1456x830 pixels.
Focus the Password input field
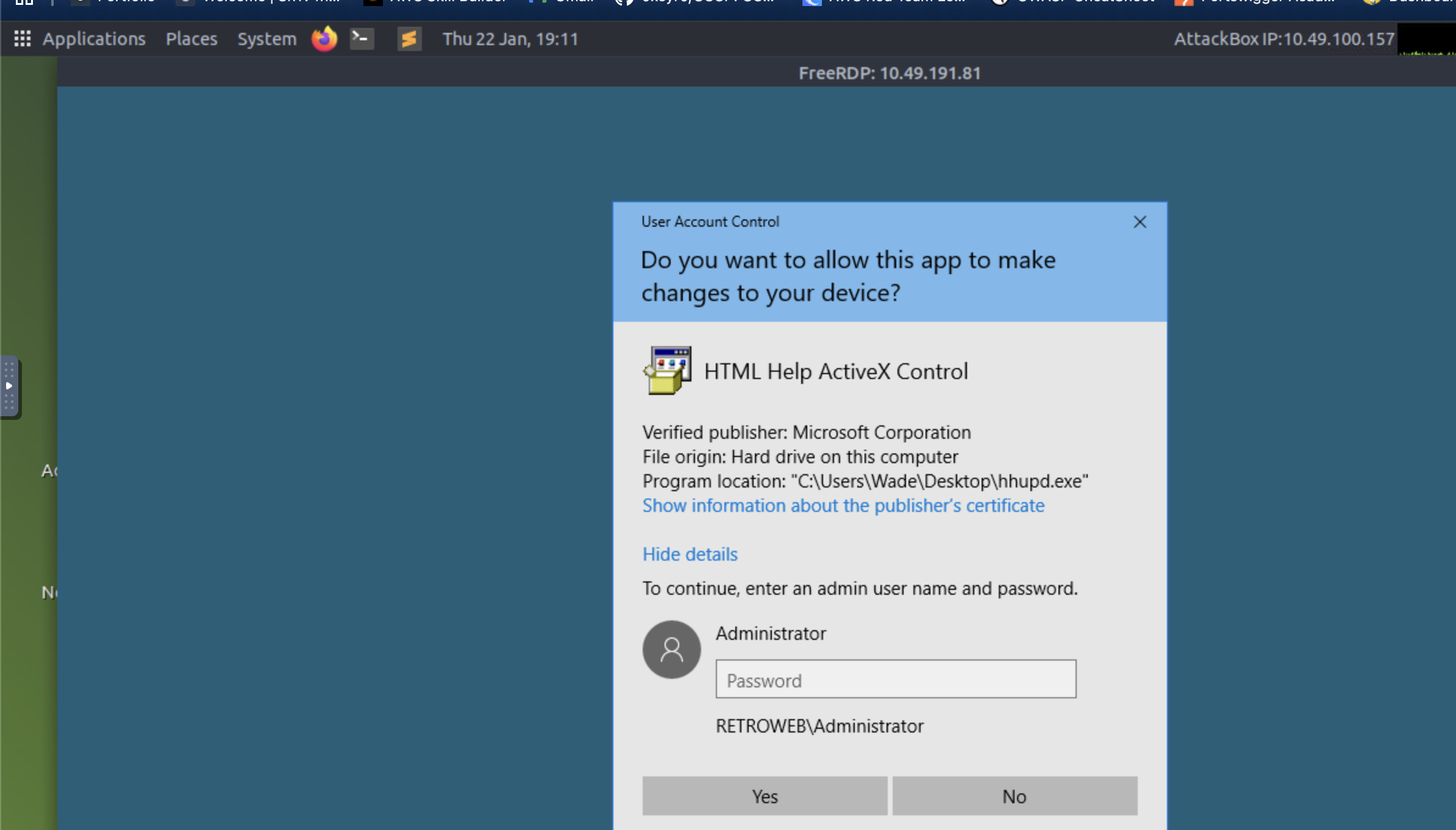tap(895, 679)
